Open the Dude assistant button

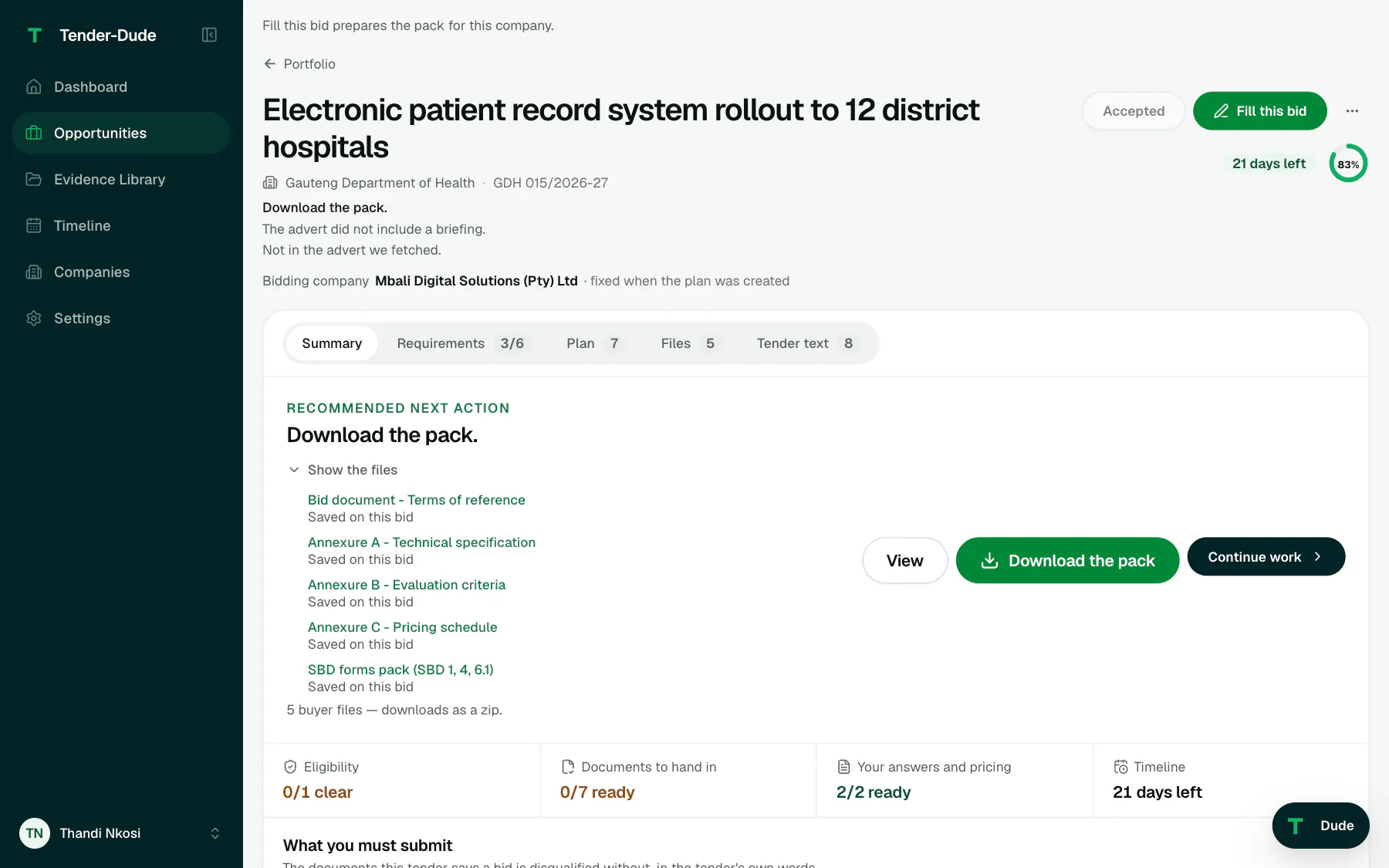point(1320,826)
